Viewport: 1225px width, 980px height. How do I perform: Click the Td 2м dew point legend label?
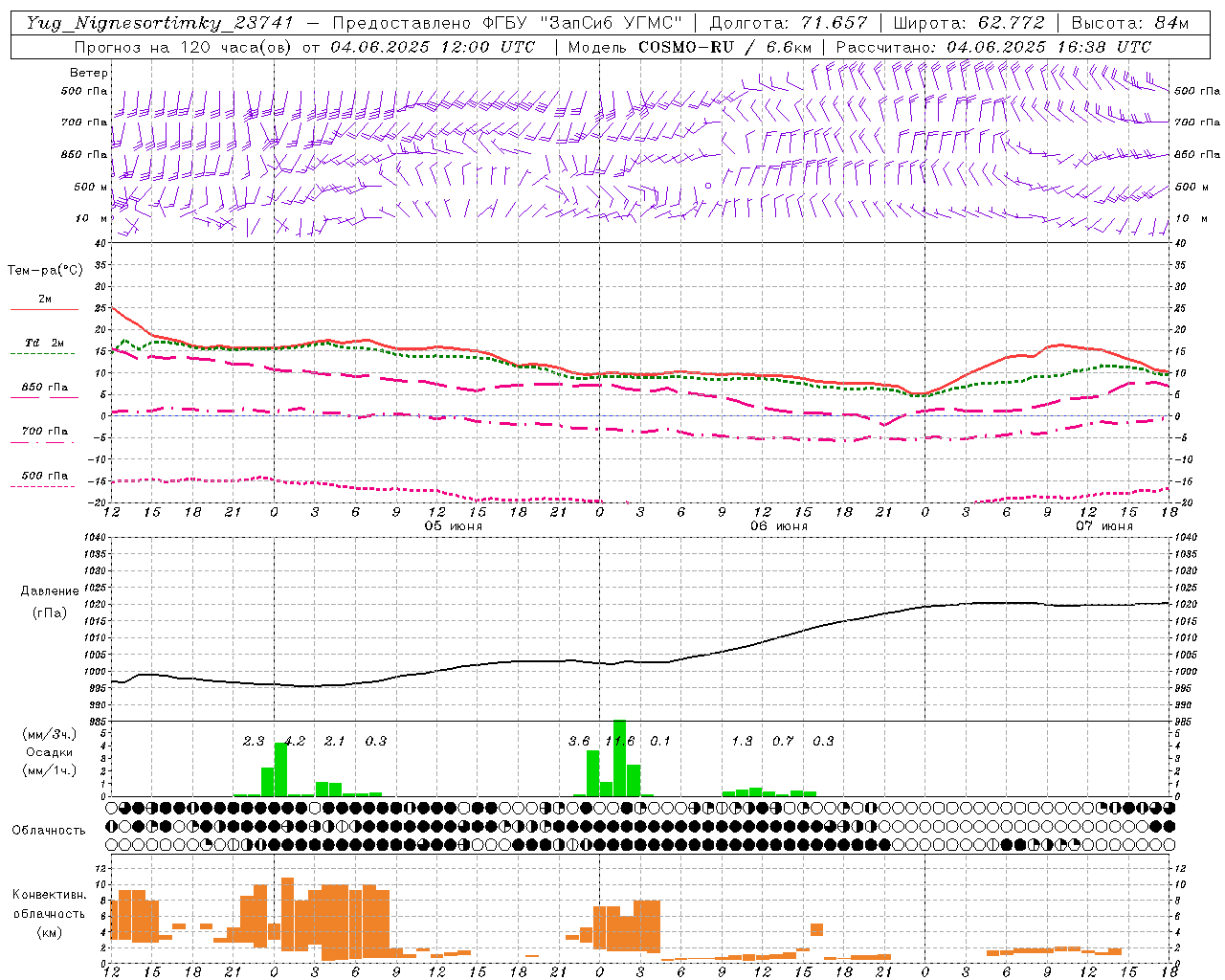tap(45, 343)
